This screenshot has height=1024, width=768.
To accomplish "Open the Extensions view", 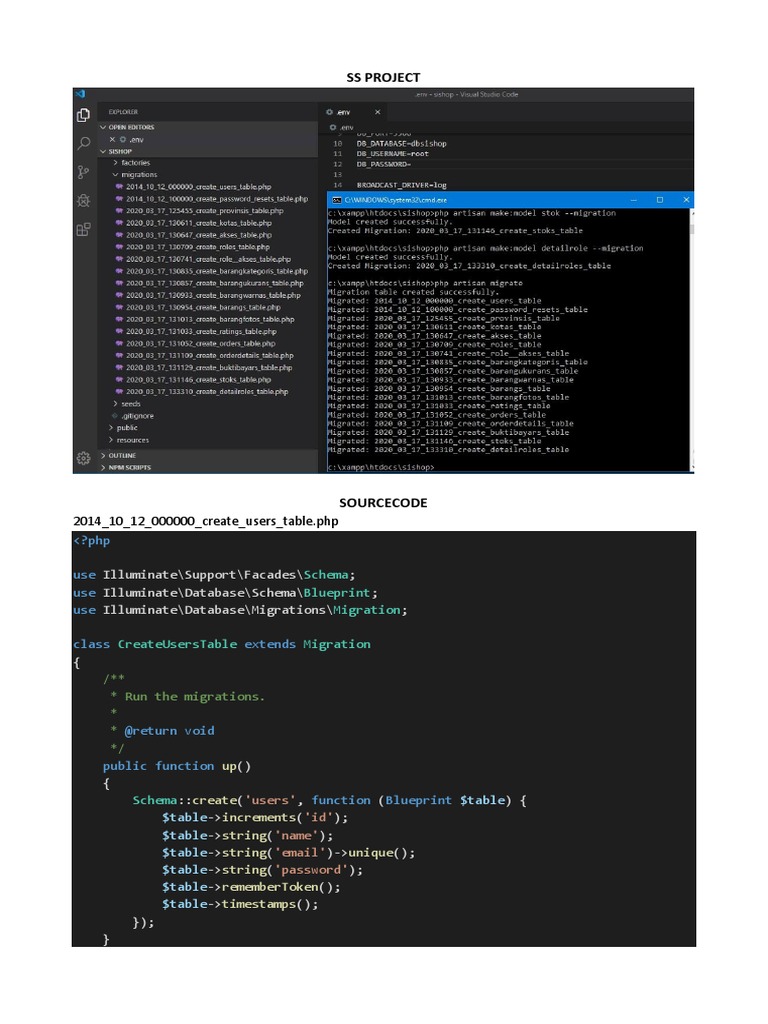I will 83,229.
